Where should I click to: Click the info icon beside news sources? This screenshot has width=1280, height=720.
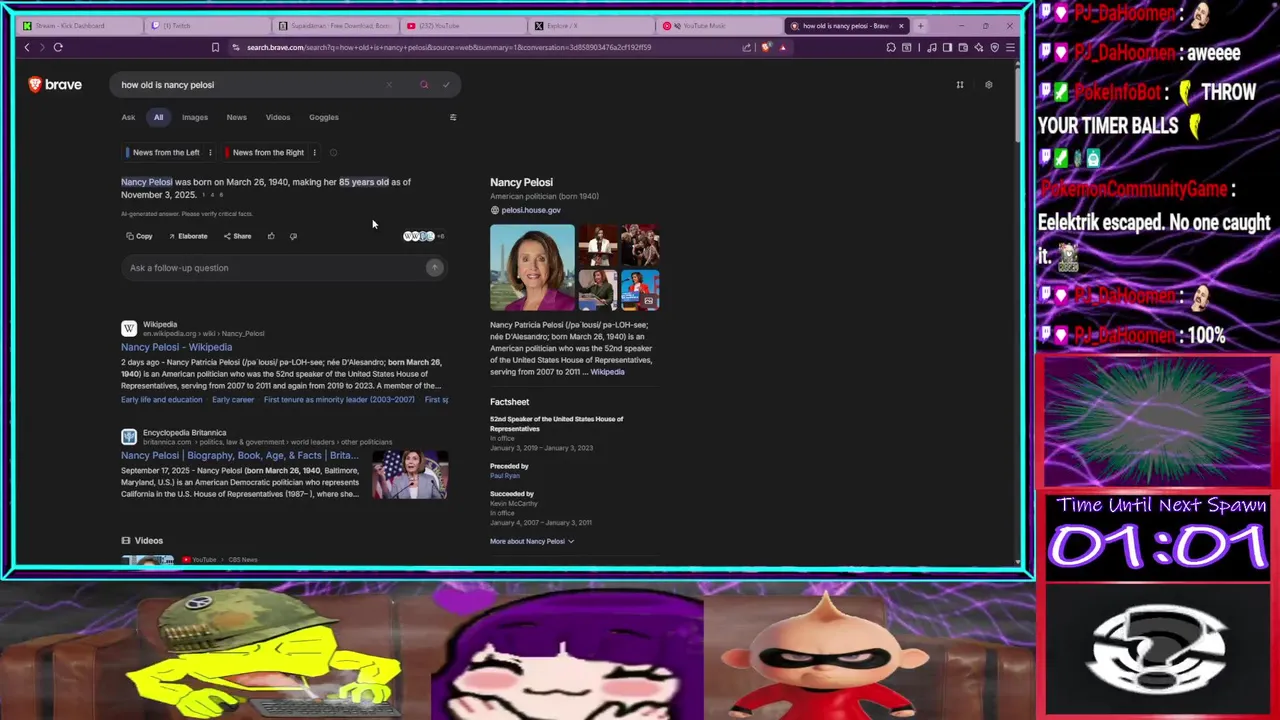tap(333, 153)
